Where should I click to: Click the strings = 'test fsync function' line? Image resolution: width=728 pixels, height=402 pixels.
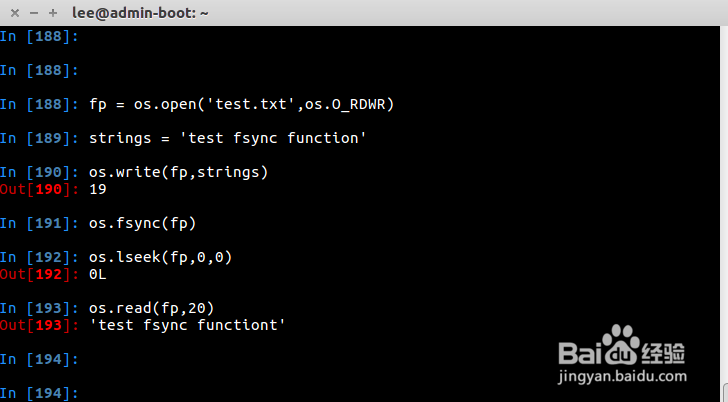click(227, 138)
